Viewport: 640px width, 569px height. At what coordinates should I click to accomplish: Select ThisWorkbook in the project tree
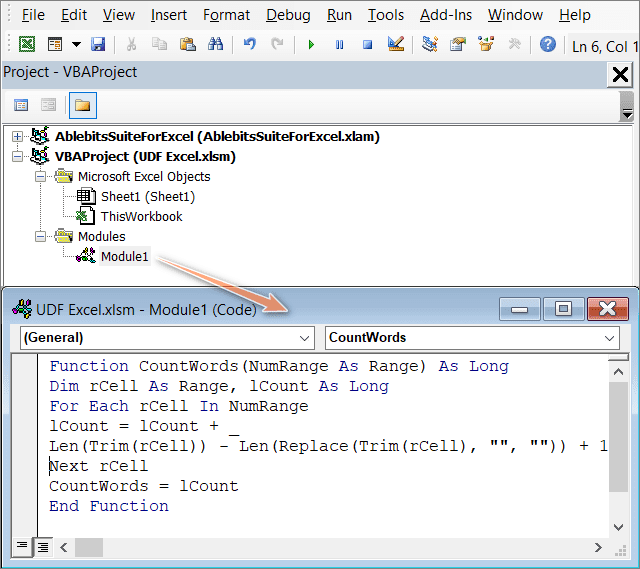(x=141, y=216)
